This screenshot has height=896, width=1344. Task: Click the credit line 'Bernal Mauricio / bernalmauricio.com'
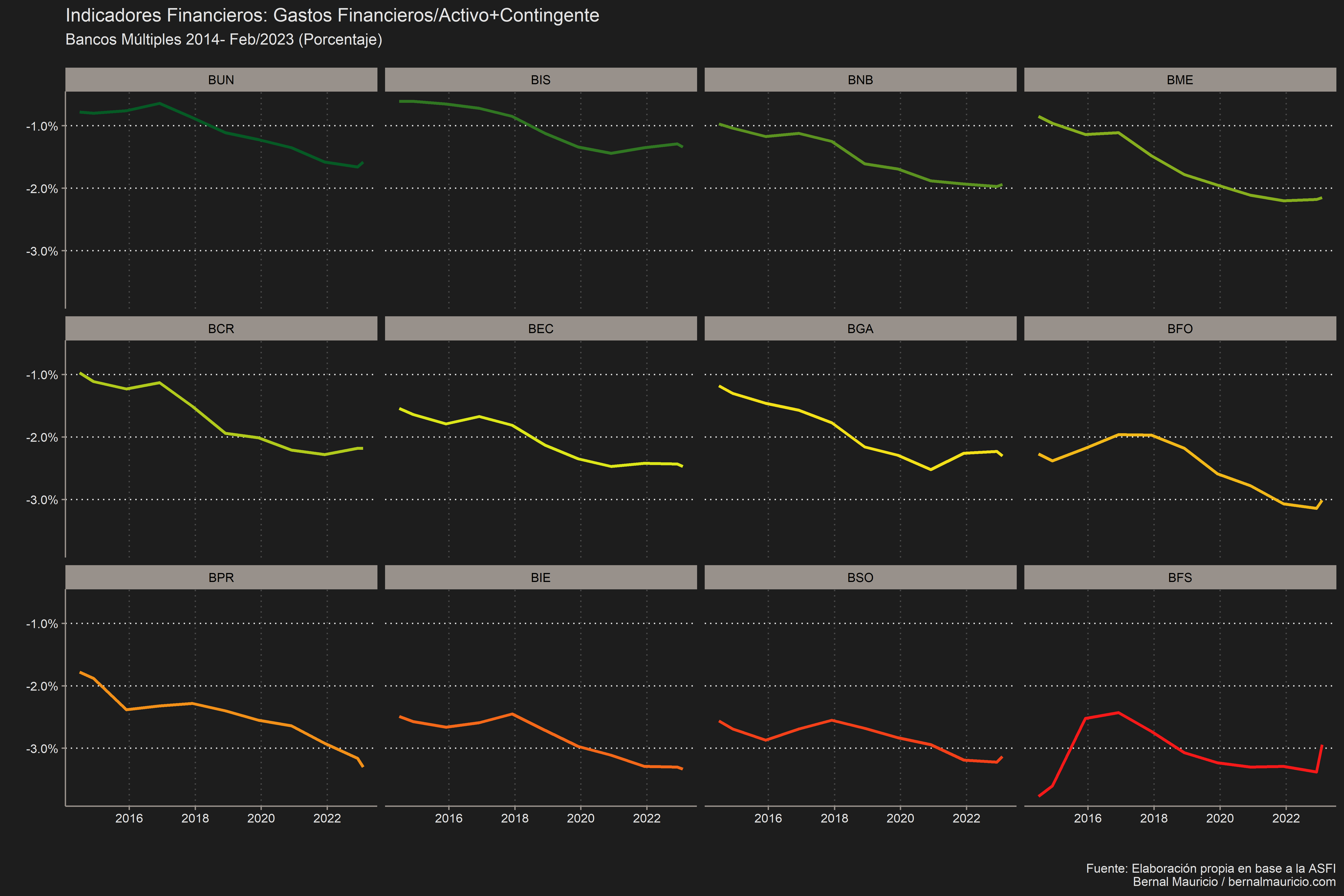pos(1234,882)
